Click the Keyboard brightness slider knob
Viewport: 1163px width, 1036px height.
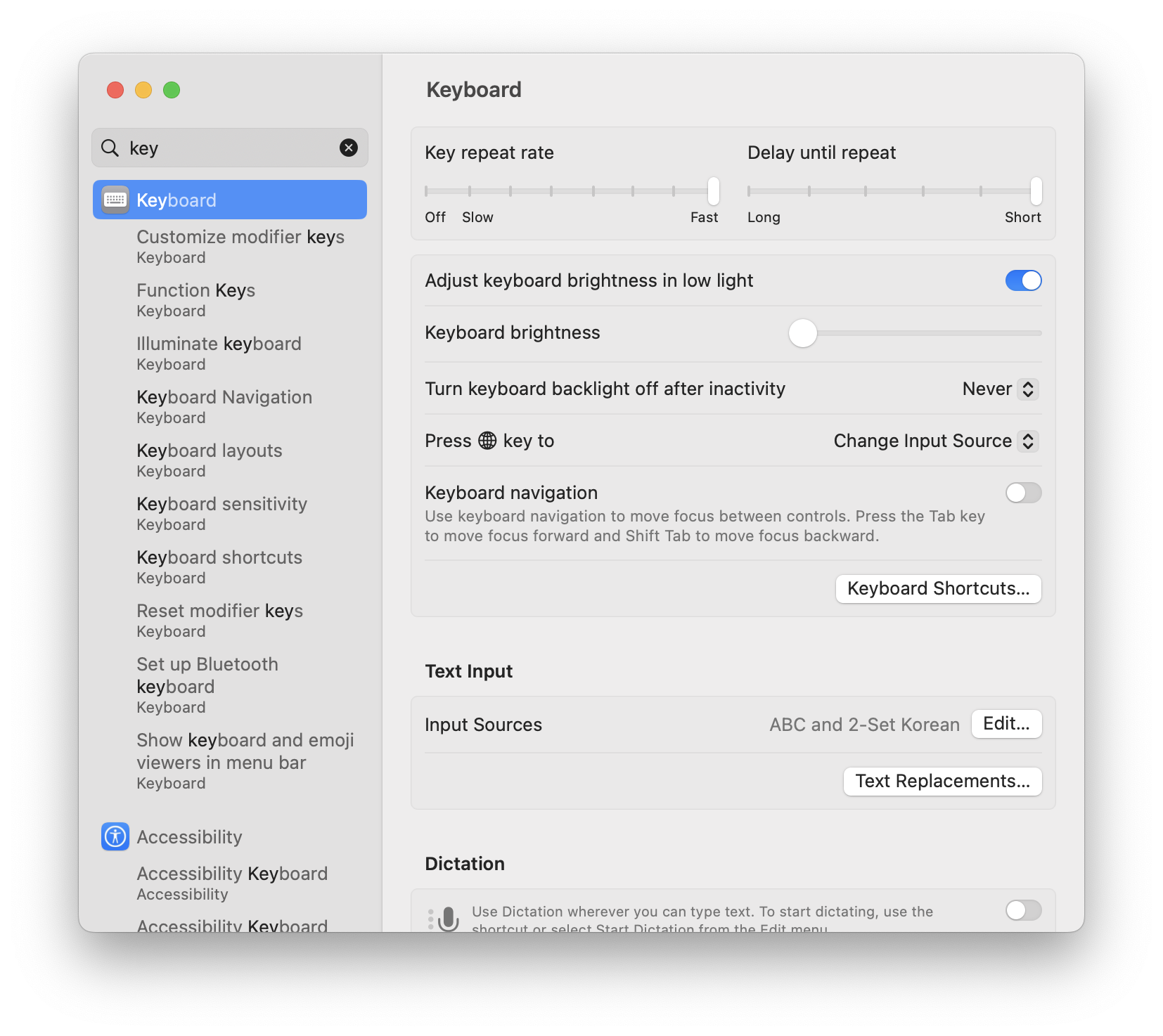coord(802,333)
